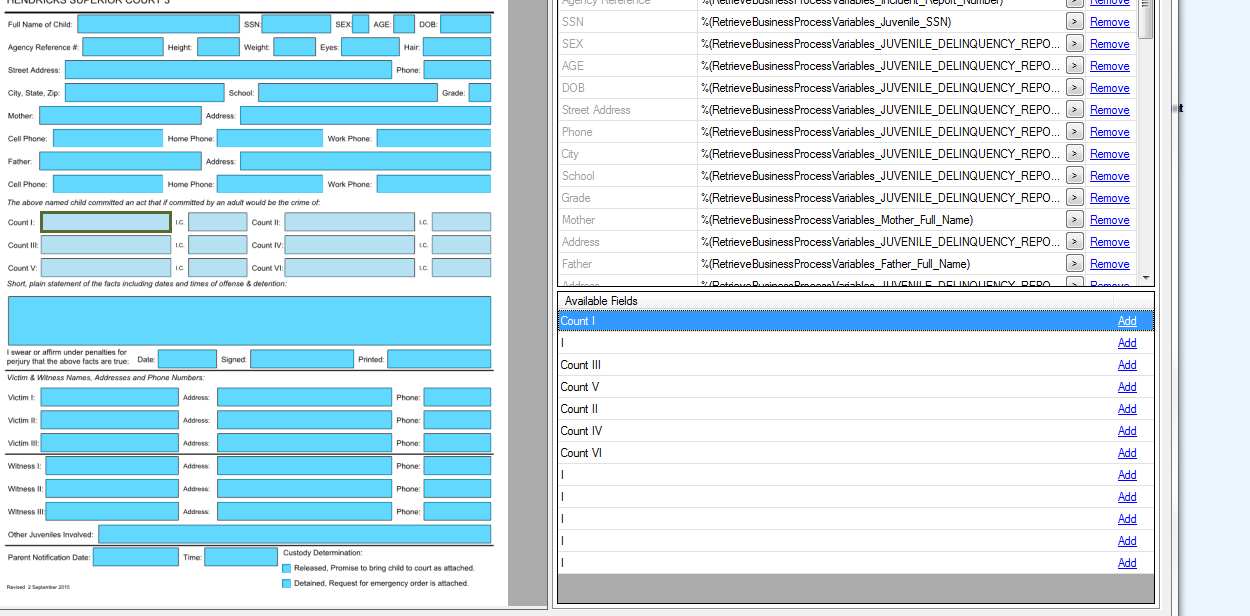Image resolution: width=1250 pixels, height=616 pixels.
Task: Select Count V in Available Fields list
Action: pos(580,387)
